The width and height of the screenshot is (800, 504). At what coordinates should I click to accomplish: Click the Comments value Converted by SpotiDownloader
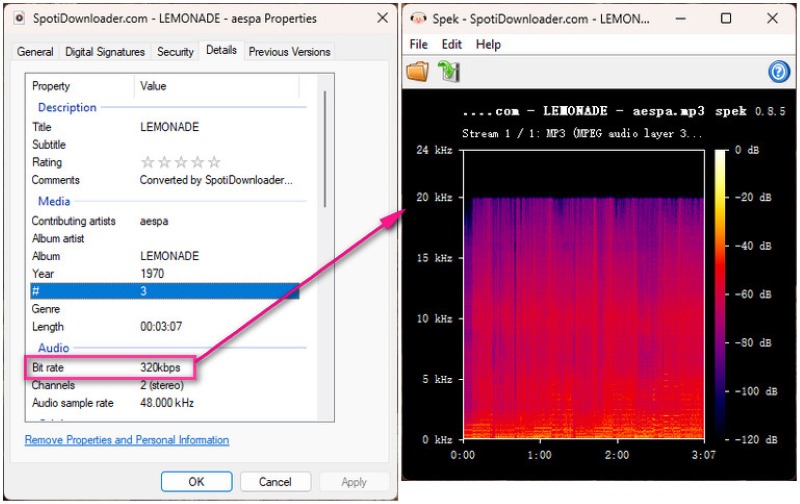tap(216, 180)
